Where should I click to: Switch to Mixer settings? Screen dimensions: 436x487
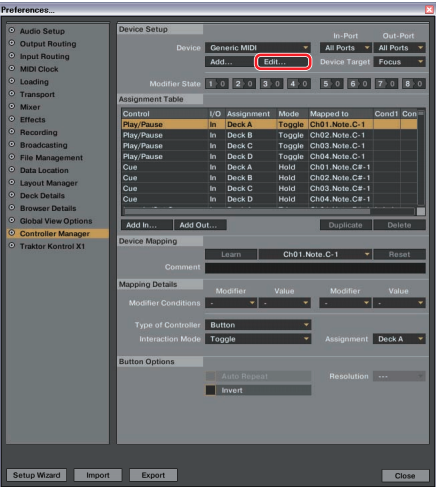click(30, 107)
